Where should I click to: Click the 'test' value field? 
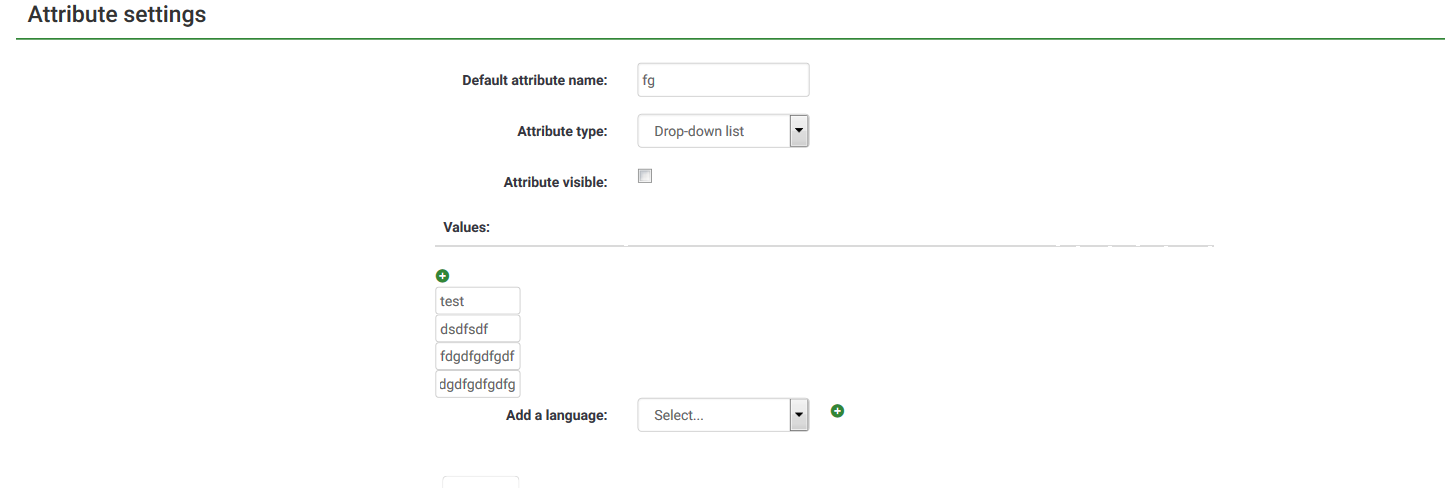pyautogui.click(x=478, y=301)
